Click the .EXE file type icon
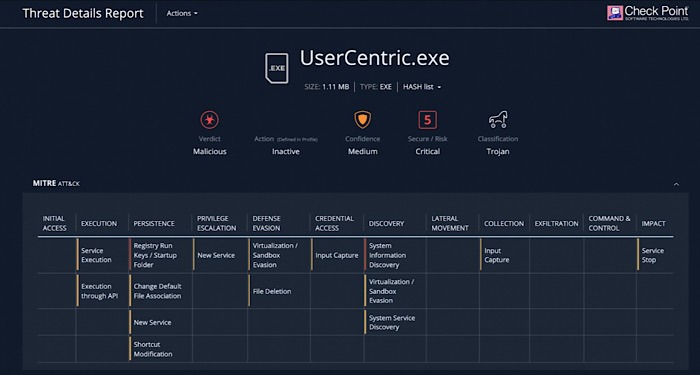700x375 pixels. coord(277,68)
